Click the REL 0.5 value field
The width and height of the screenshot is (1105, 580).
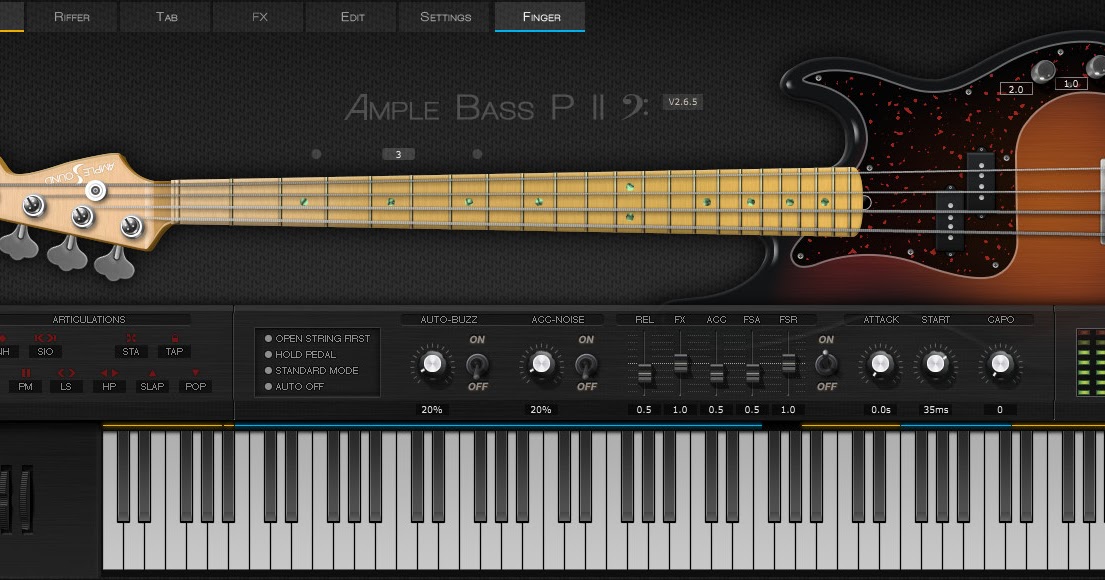(x=644, y=409)
